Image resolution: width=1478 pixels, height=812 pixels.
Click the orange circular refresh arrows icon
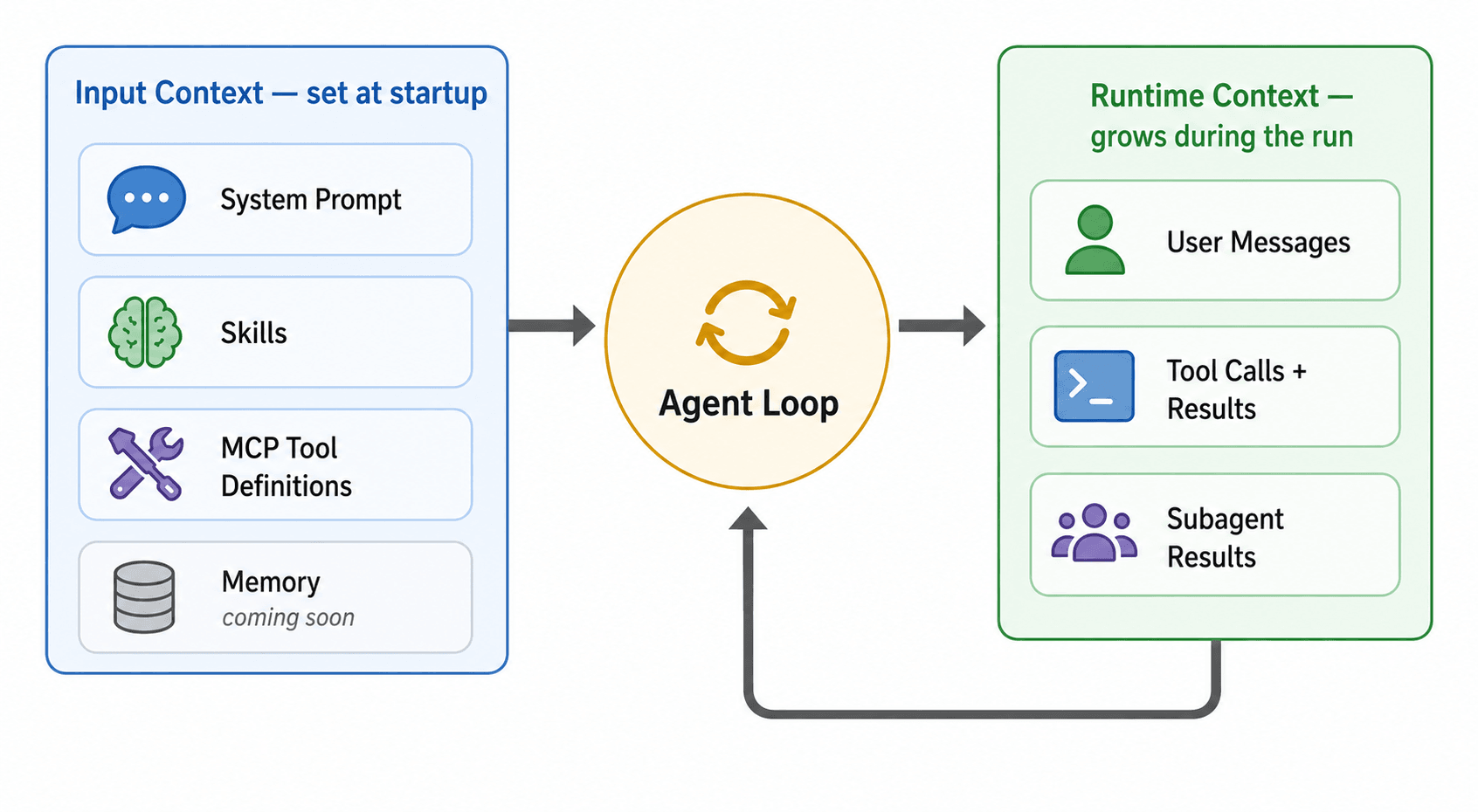[746, 322]
